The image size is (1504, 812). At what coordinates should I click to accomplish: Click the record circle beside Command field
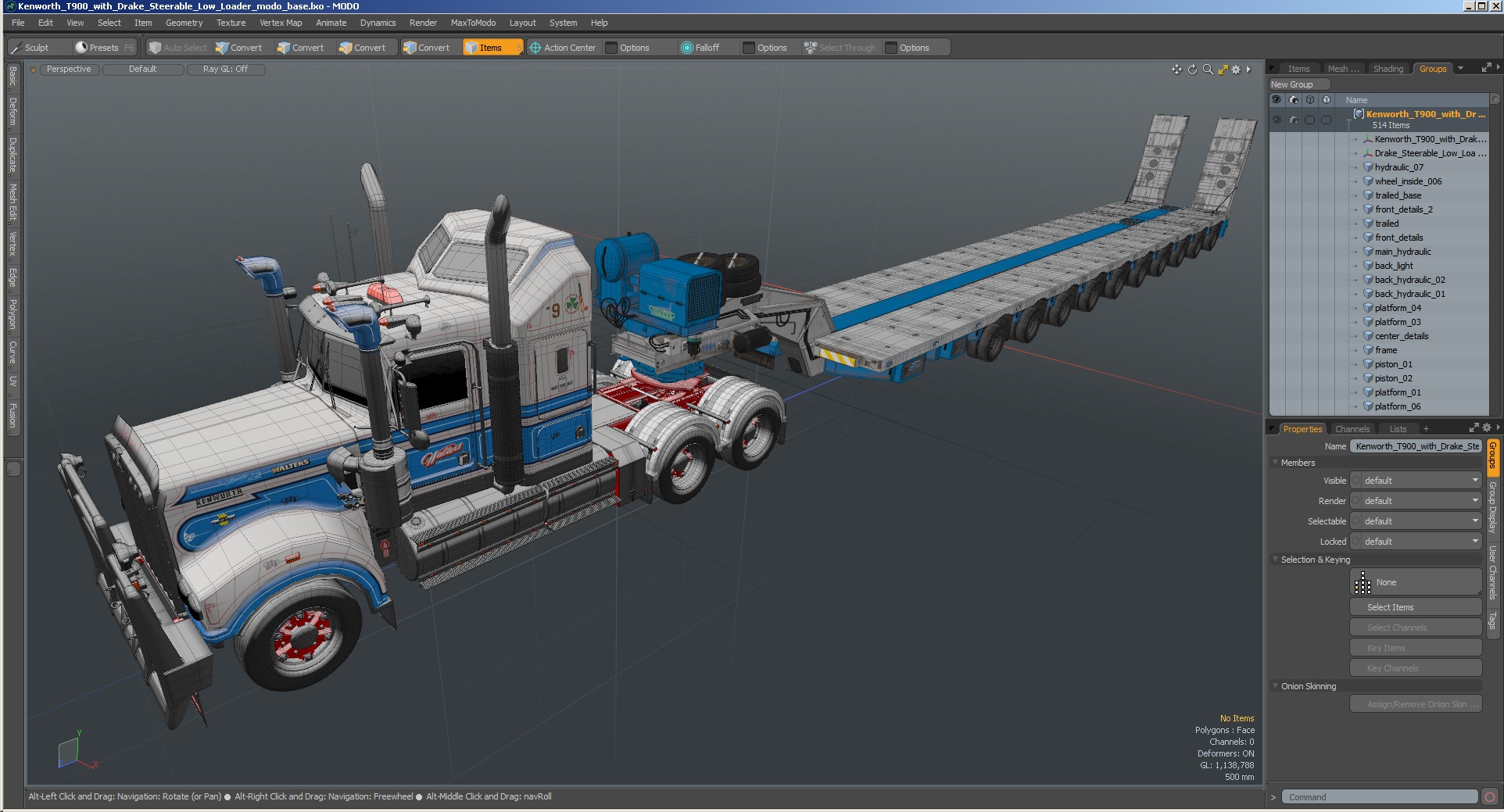(x=1489, y=797)
